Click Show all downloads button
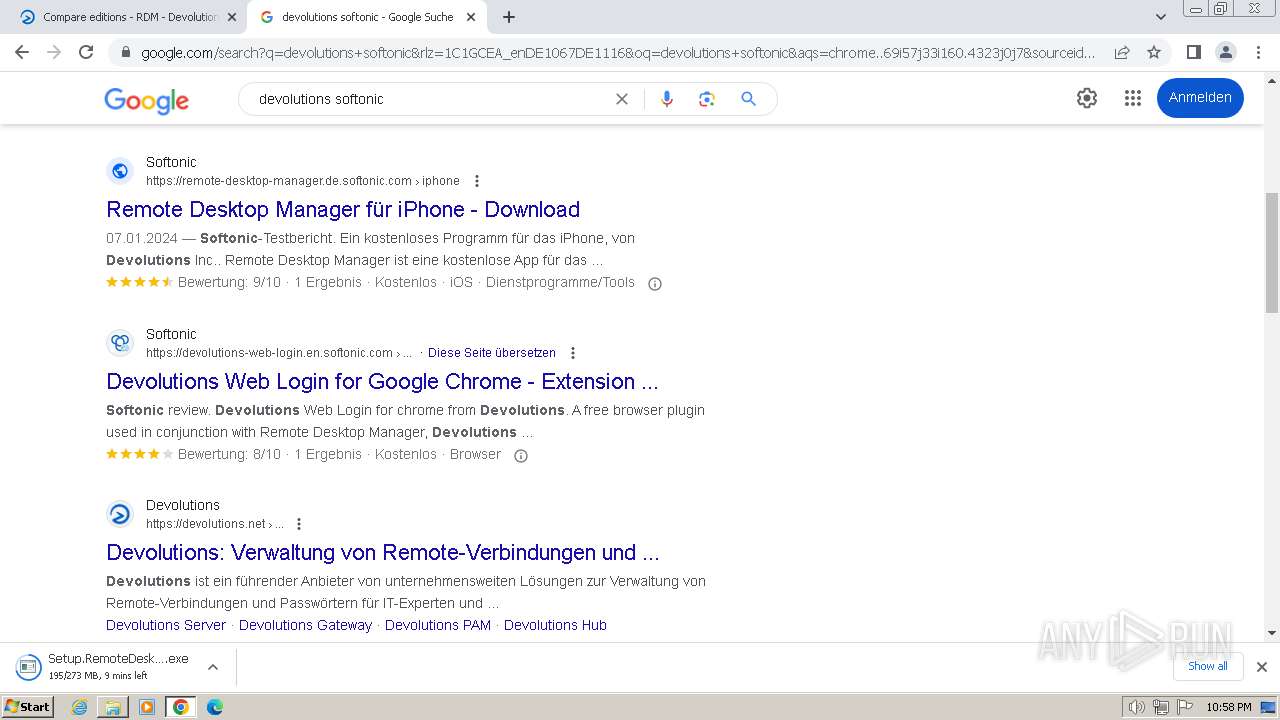Viewport: 1280px width, 720px height. [1207, 666]
